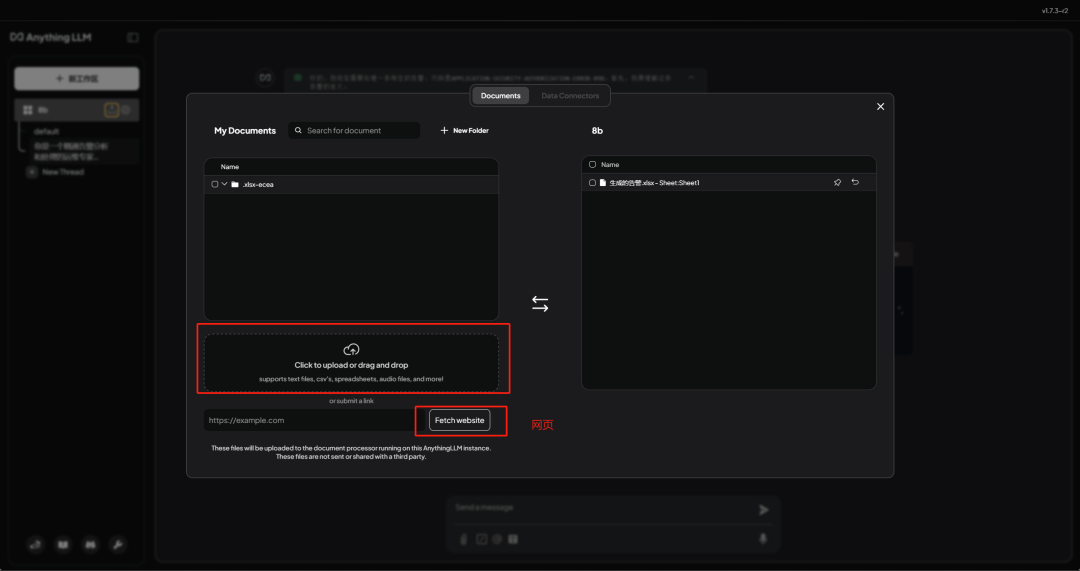Click the microphone icon in chat box
The image size is (1080, 571).
pyautogui.click(x=763, y=539)
